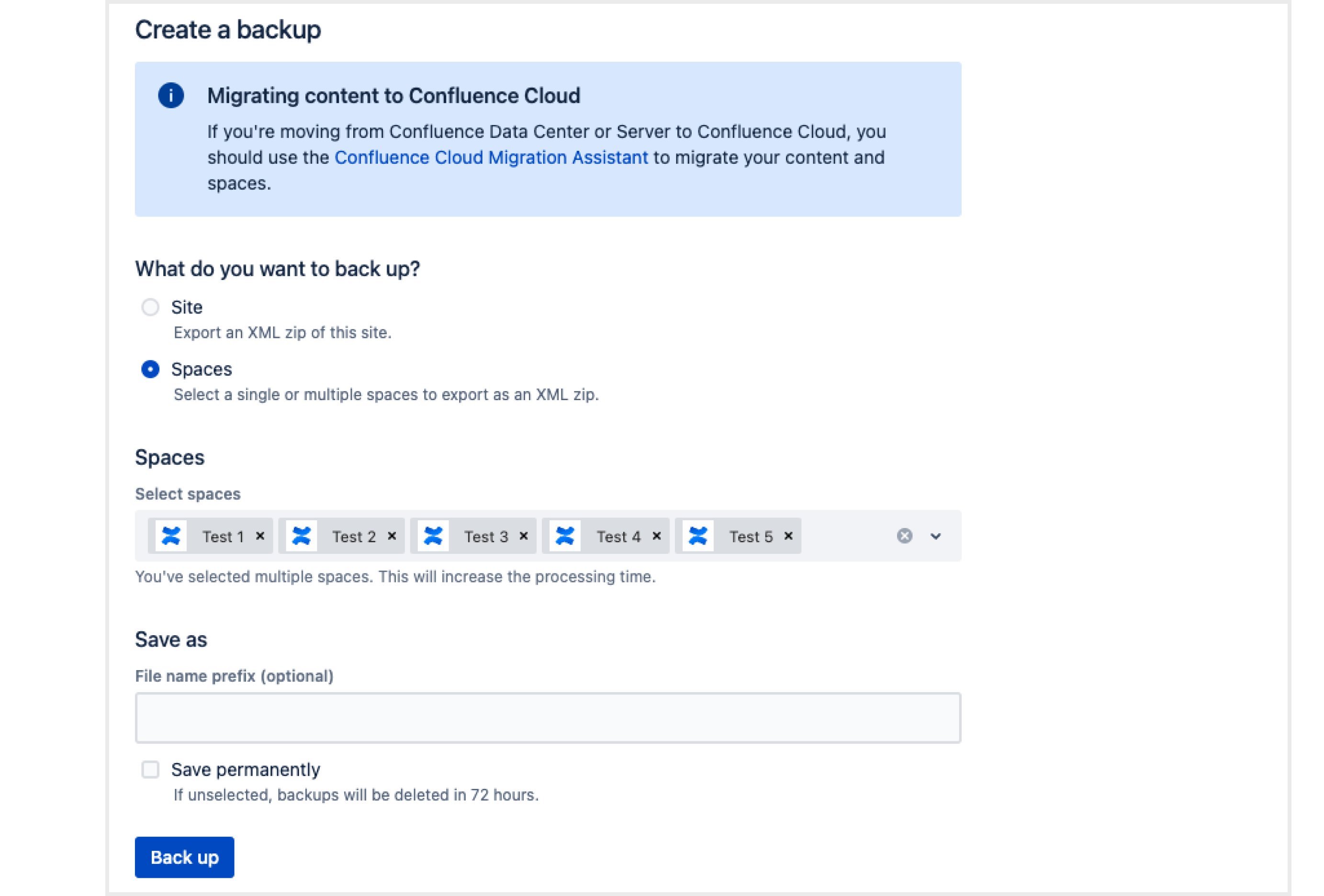Remove Test 4 space tag

[657, 537]
